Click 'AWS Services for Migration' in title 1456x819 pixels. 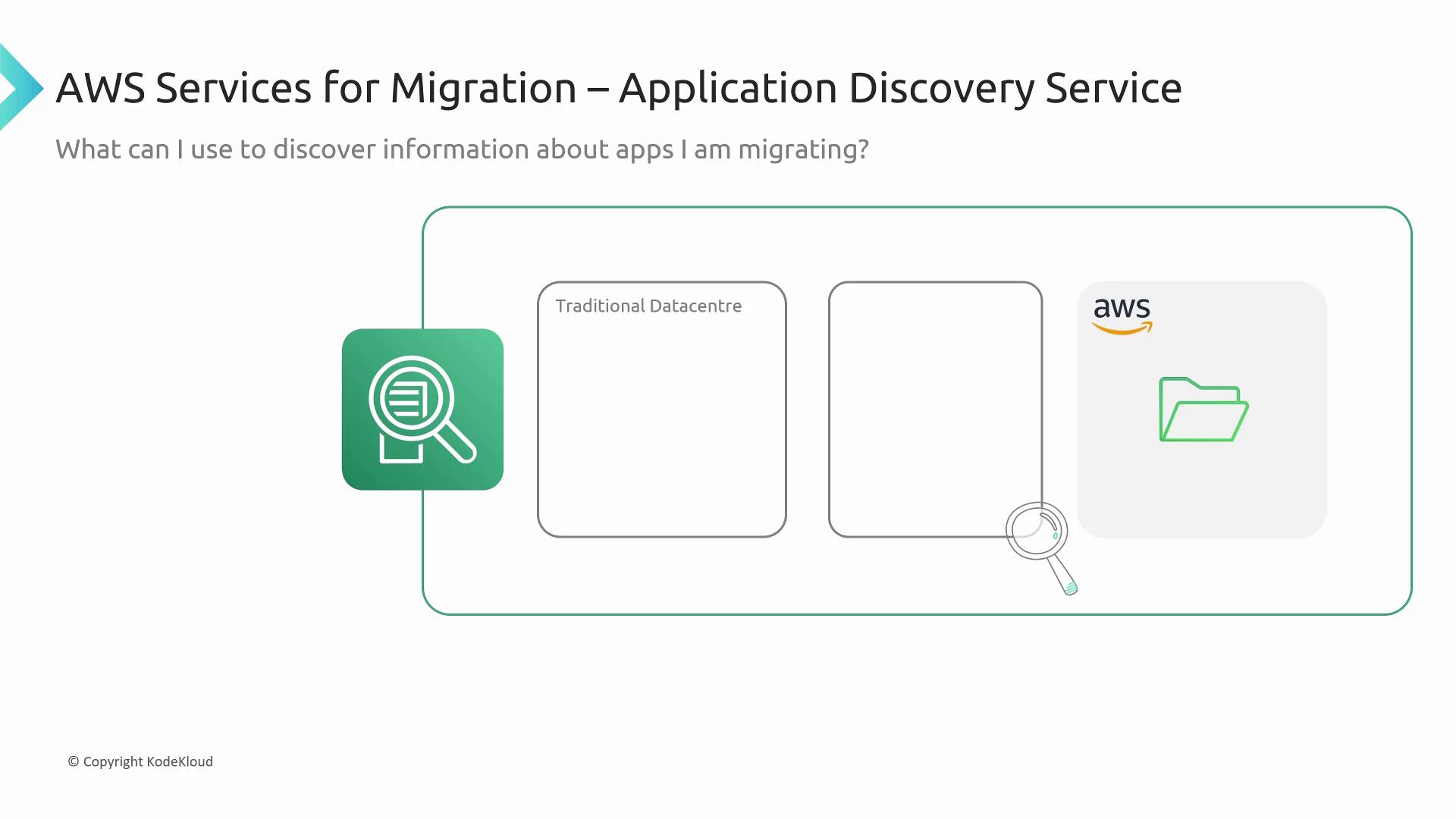tap(316, 88)
